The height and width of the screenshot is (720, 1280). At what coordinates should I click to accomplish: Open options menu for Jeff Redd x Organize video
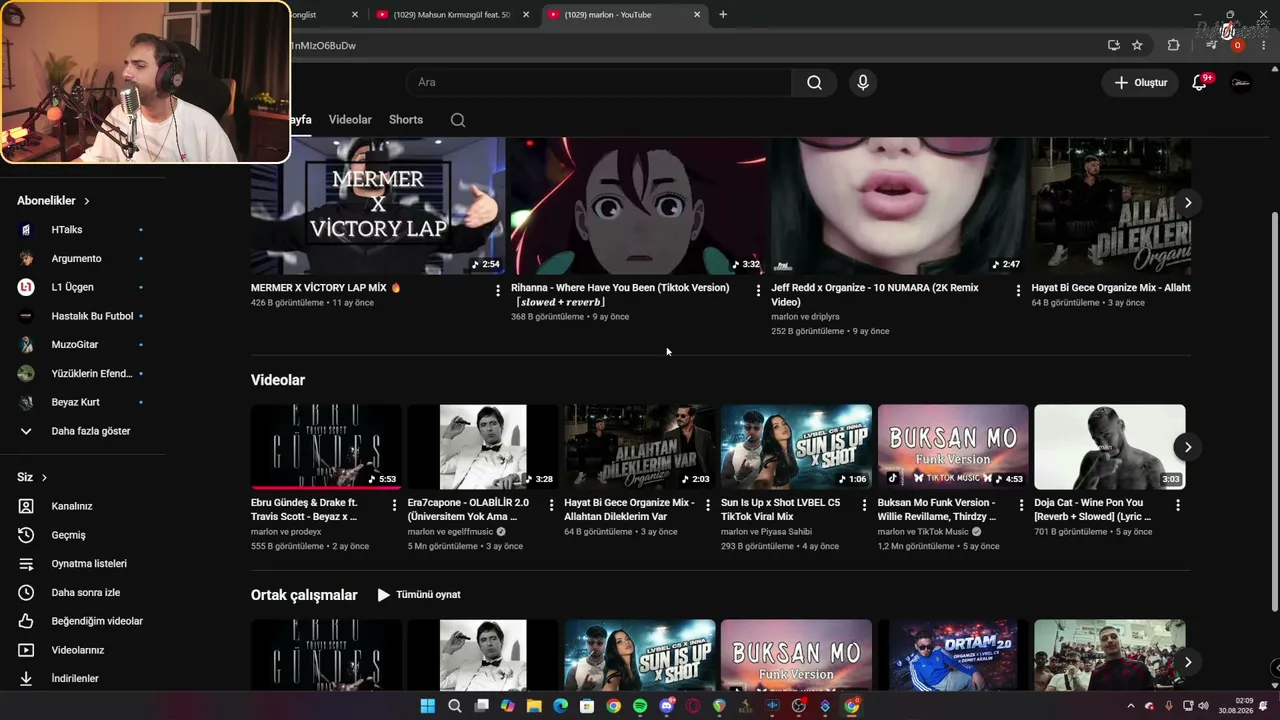(x=1019, y=290)
